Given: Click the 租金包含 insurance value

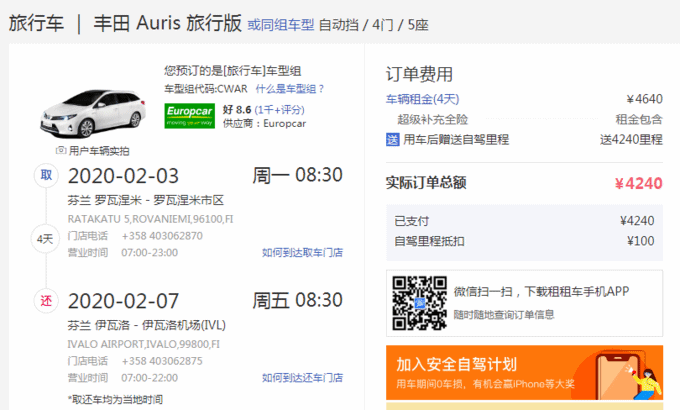Looking at the screenshot, I should 639,119.
